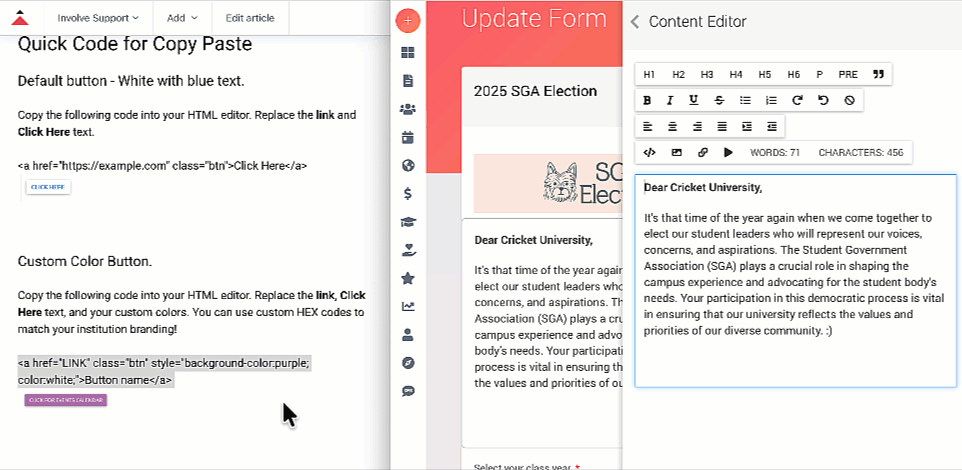This screenshot has width=962, height=470.
Task: Open the HTML code view icon
Action: (x=649, y=153)
